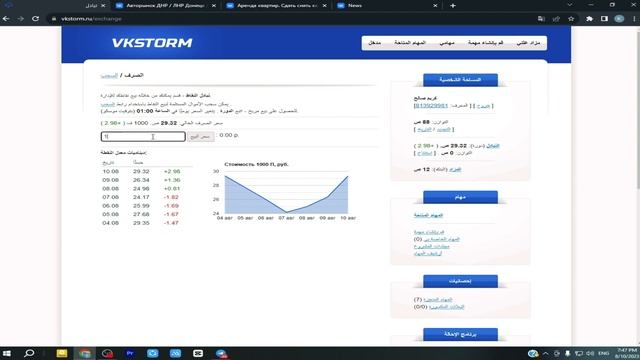Close the News tab
The width and height of the screenshot is (640, 360).
click(x=435, y=6)
